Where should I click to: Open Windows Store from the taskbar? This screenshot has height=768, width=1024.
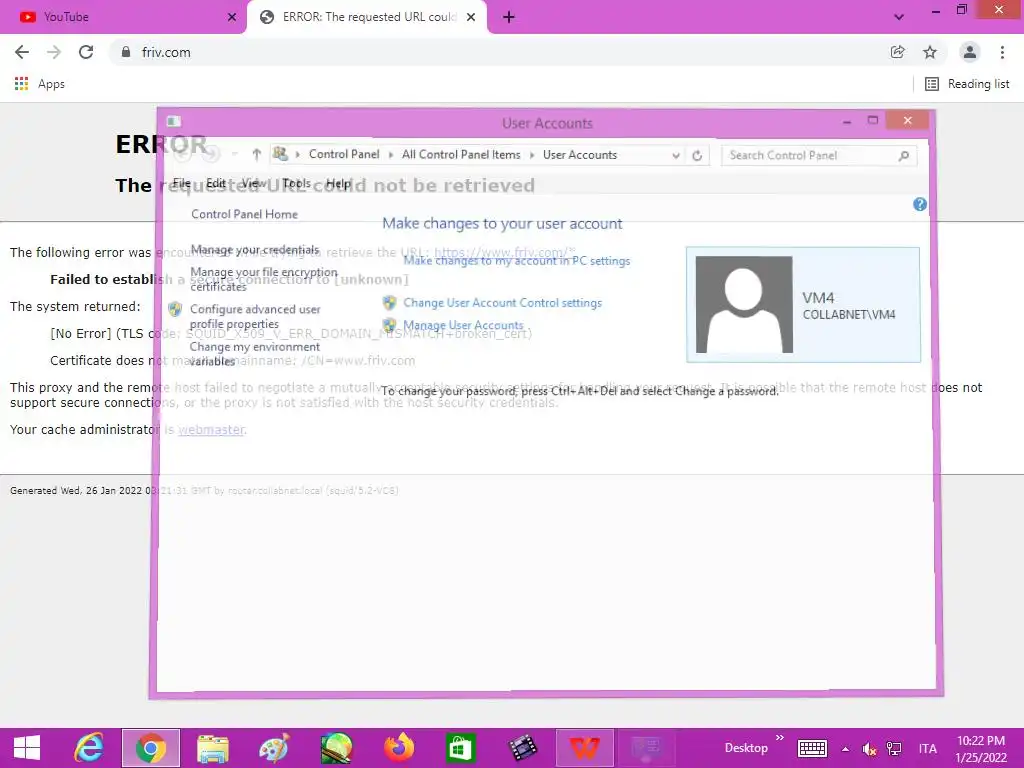pos(460,748)
